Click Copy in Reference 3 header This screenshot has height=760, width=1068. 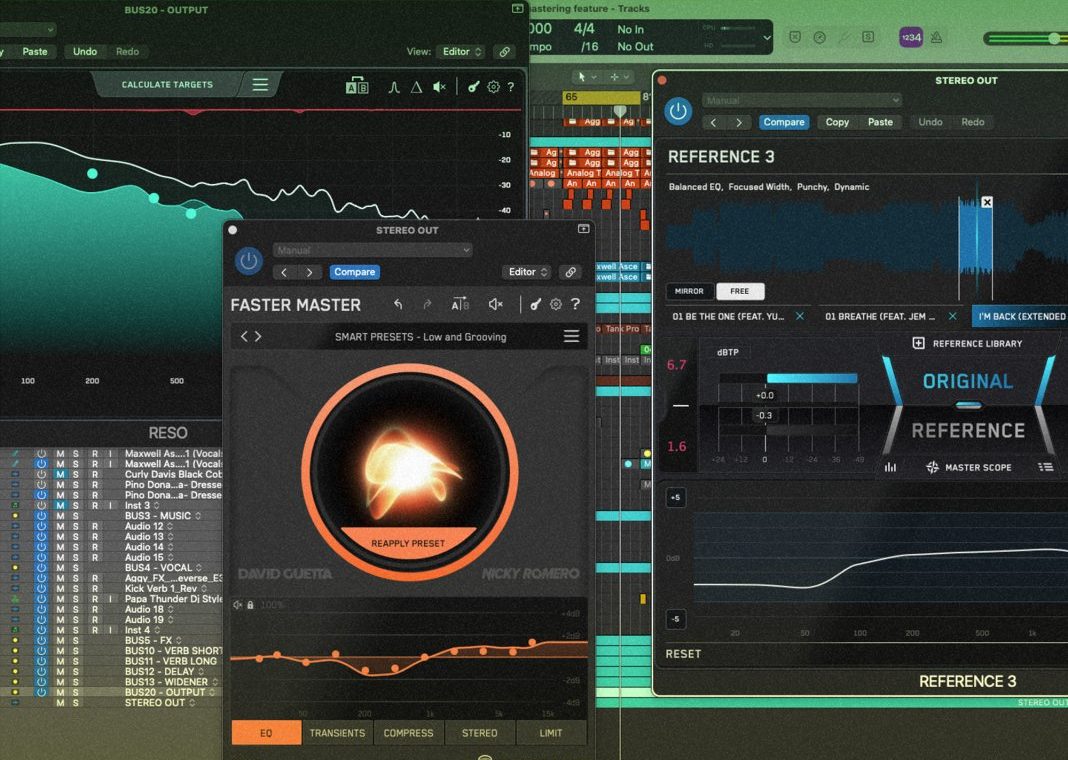tap(837, 122)
